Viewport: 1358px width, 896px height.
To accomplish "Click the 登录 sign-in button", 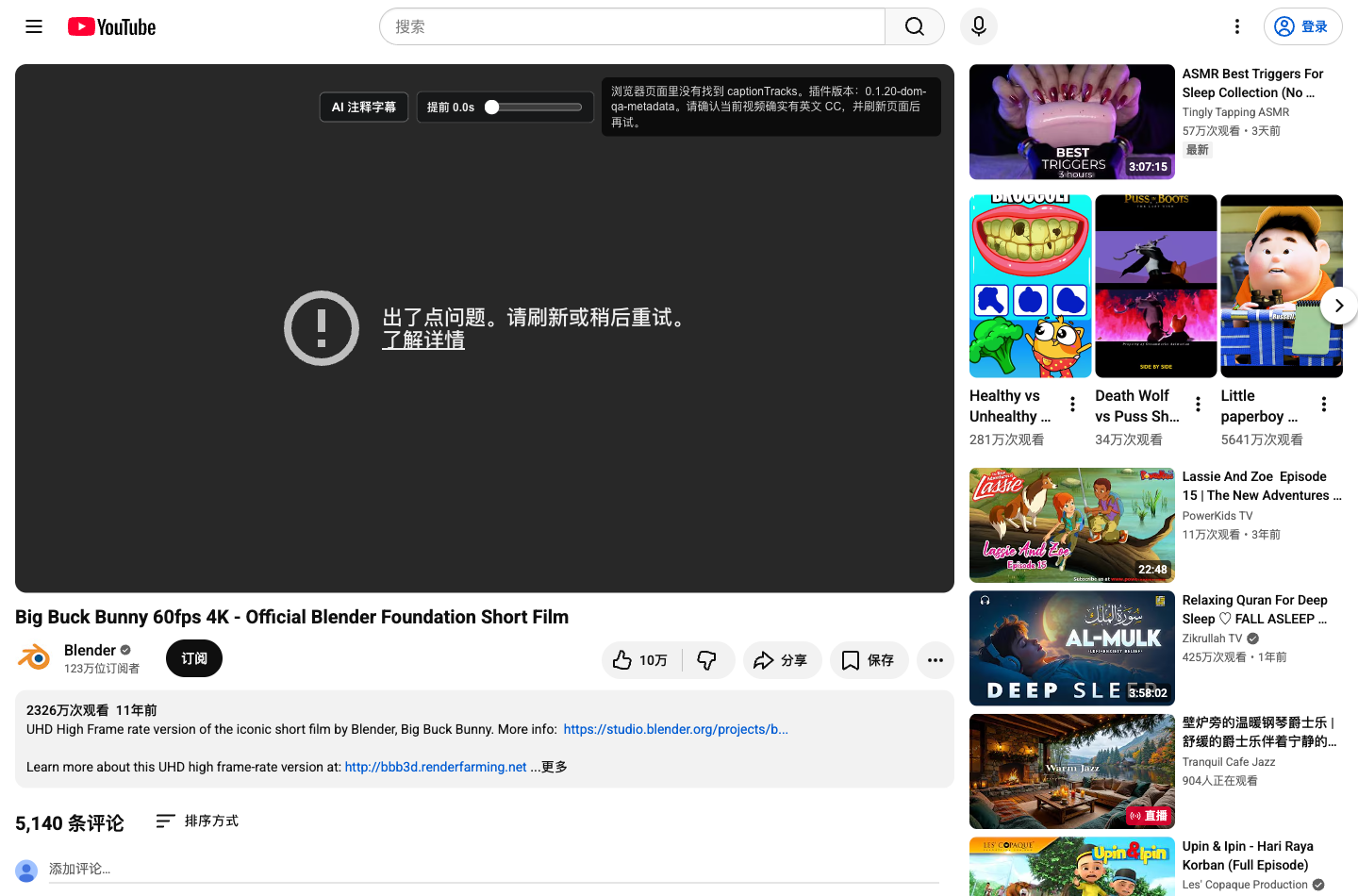I will coord(1302,26).
